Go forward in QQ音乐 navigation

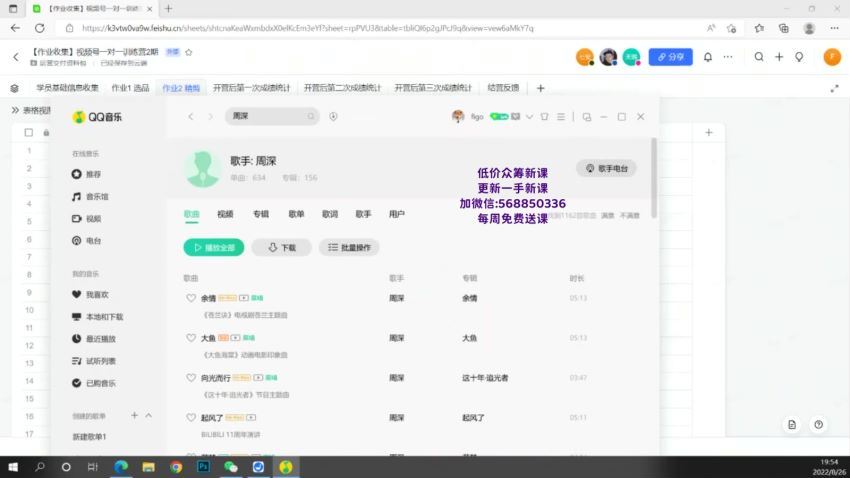click(210, 117)
